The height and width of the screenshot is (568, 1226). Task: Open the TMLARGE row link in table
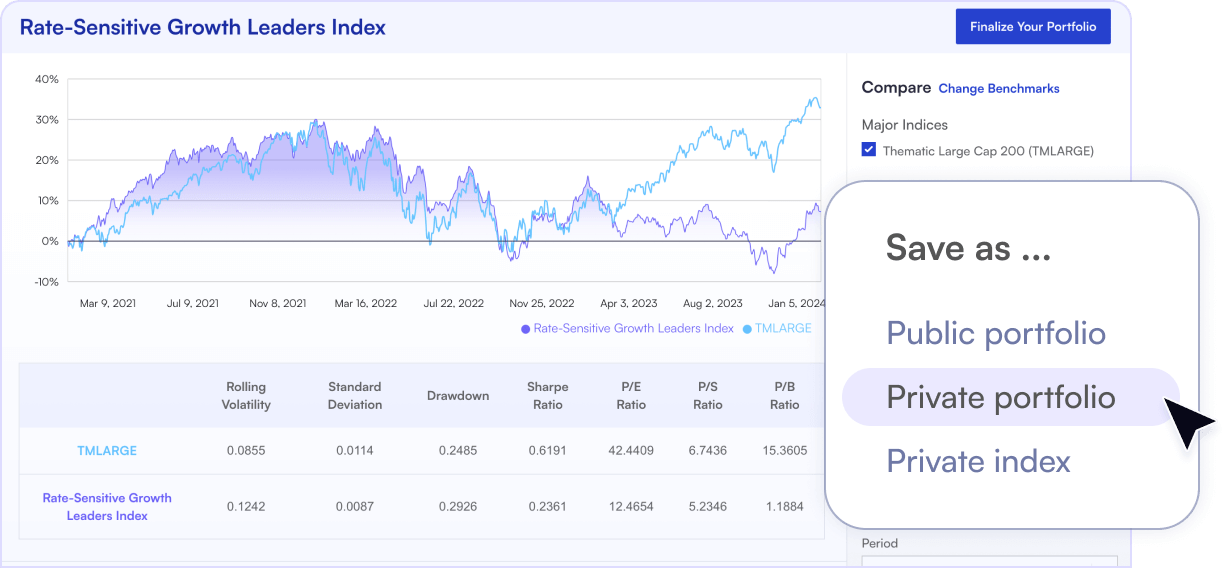tap(107, 451)
